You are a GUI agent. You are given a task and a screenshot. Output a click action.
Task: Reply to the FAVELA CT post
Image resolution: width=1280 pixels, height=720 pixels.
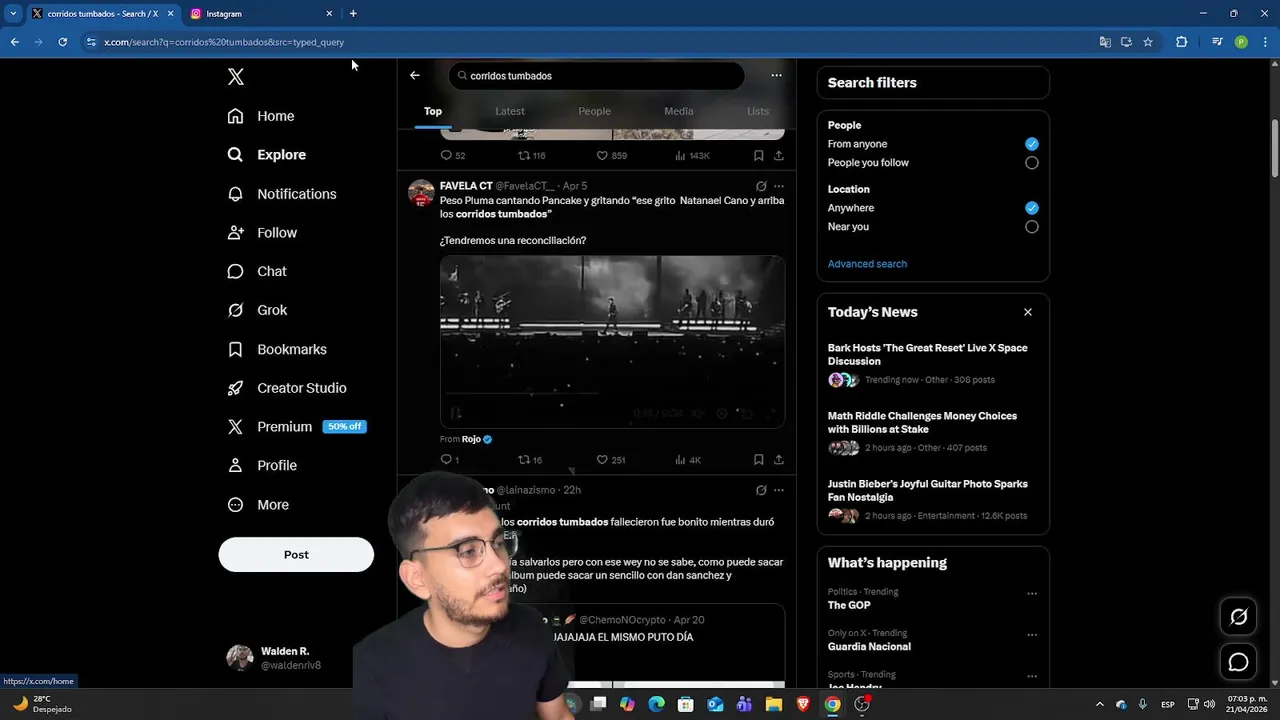450,460
